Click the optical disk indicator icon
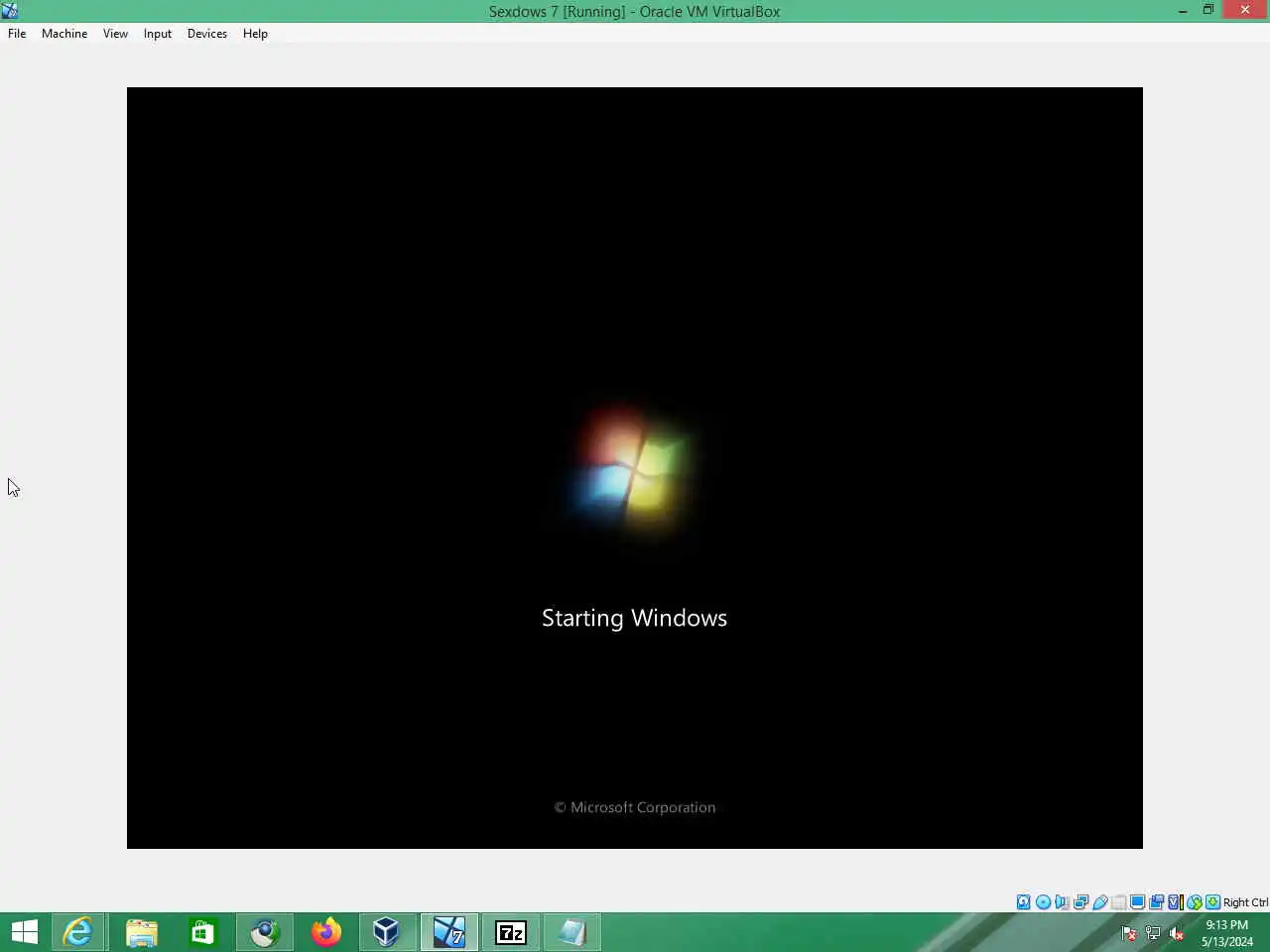Image resolution: width=1270 pixels, height=952 pixels. pyautogui.click(x=1043, y=902)
